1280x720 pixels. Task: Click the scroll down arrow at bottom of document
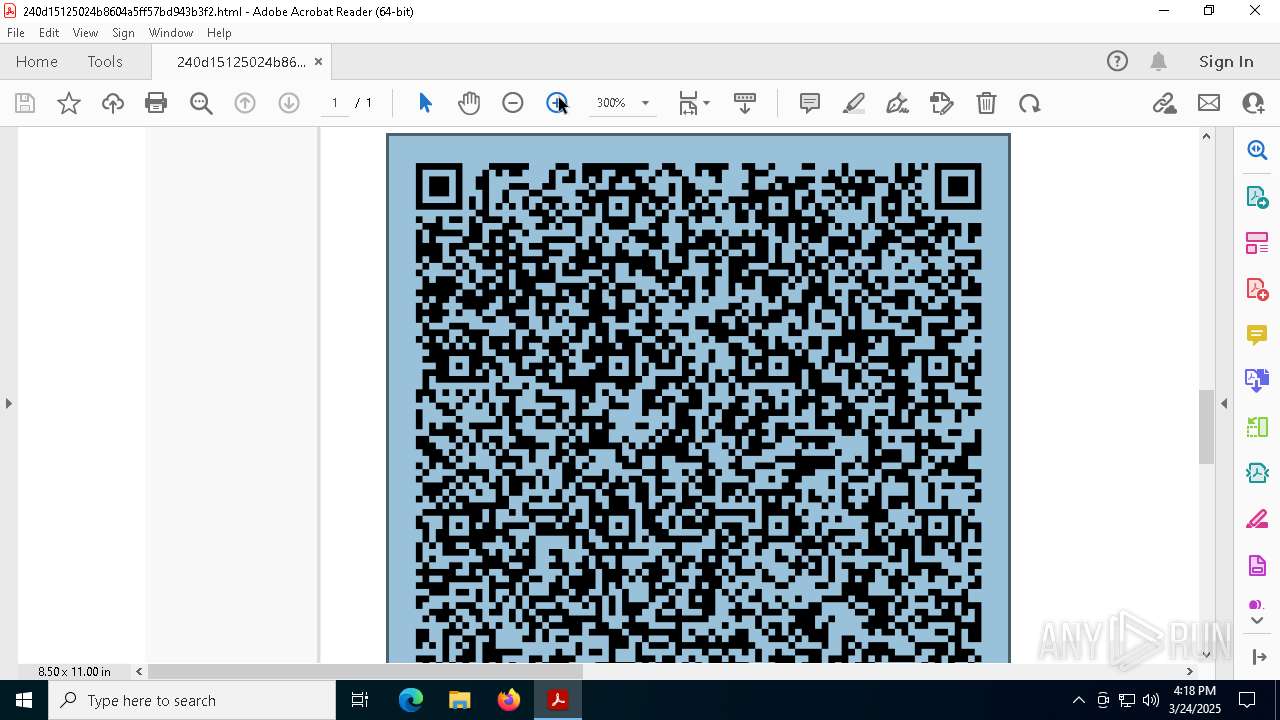1206,654
